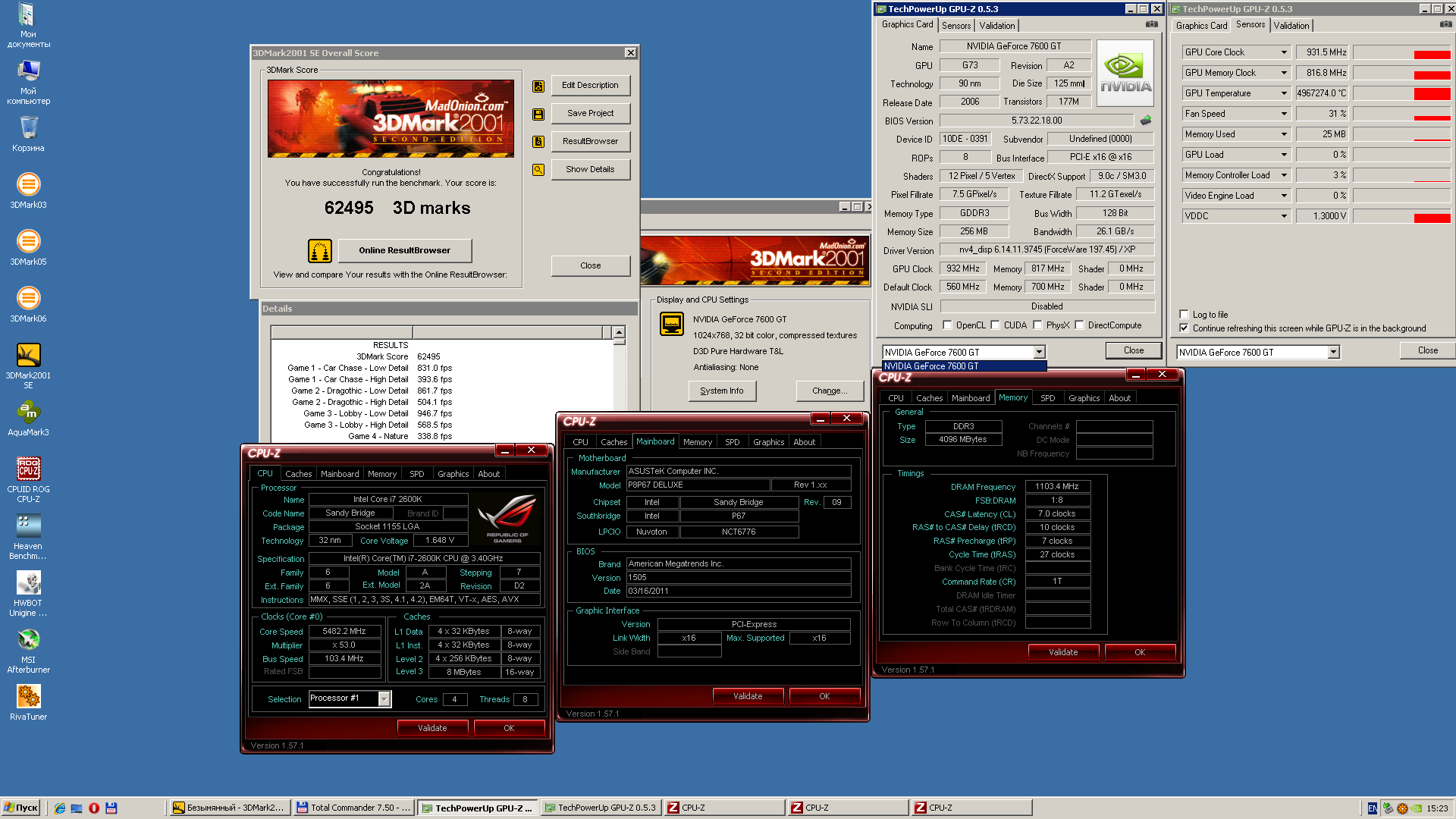This screenshot has height=819, width=1456.
Task: Click the Show Details button
Action: pyautogui.click(x=590, y=170)
